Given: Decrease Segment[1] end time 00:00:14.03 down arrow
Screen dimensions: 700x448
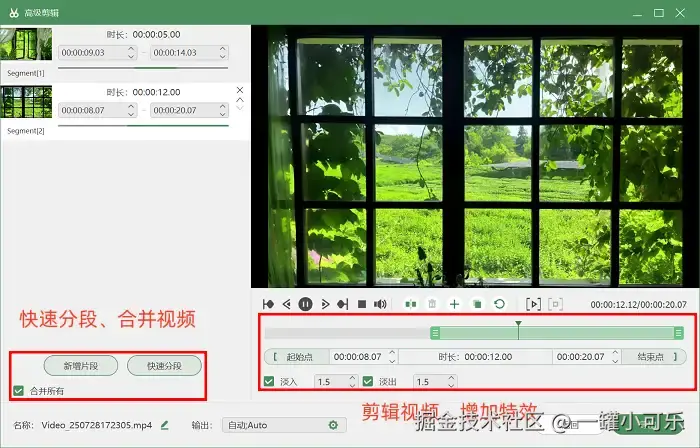Looking at the screenshot, I should coord(223,57).
